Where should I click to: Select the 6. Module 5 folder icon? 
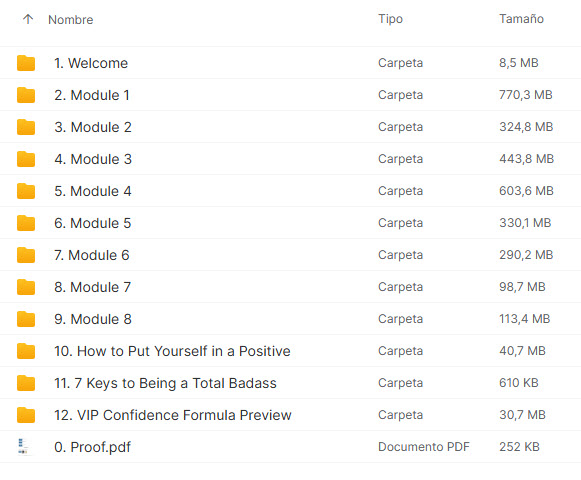26,223
